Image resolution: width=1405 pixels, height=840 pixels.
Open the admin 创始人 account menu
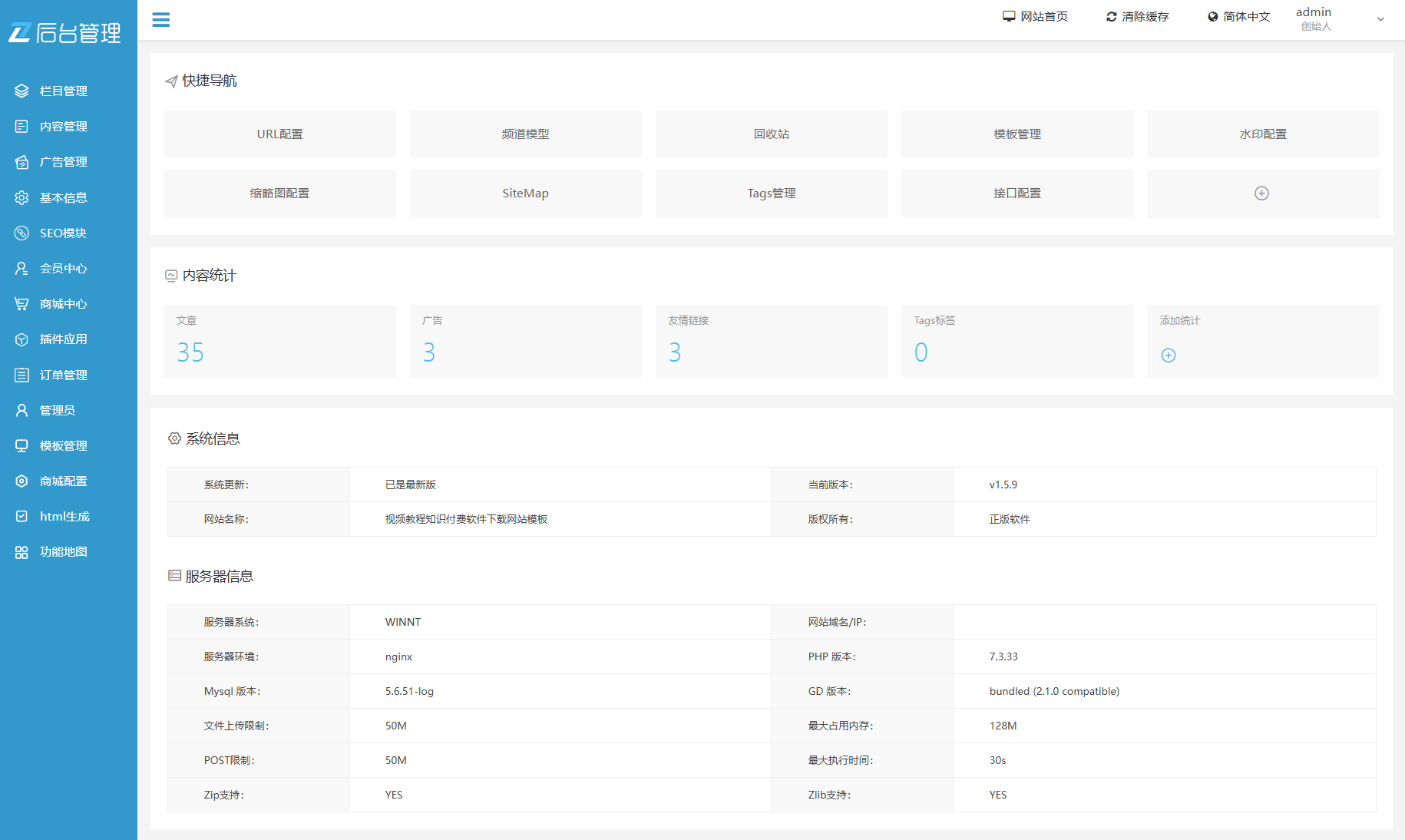[x=1315, y=19]
